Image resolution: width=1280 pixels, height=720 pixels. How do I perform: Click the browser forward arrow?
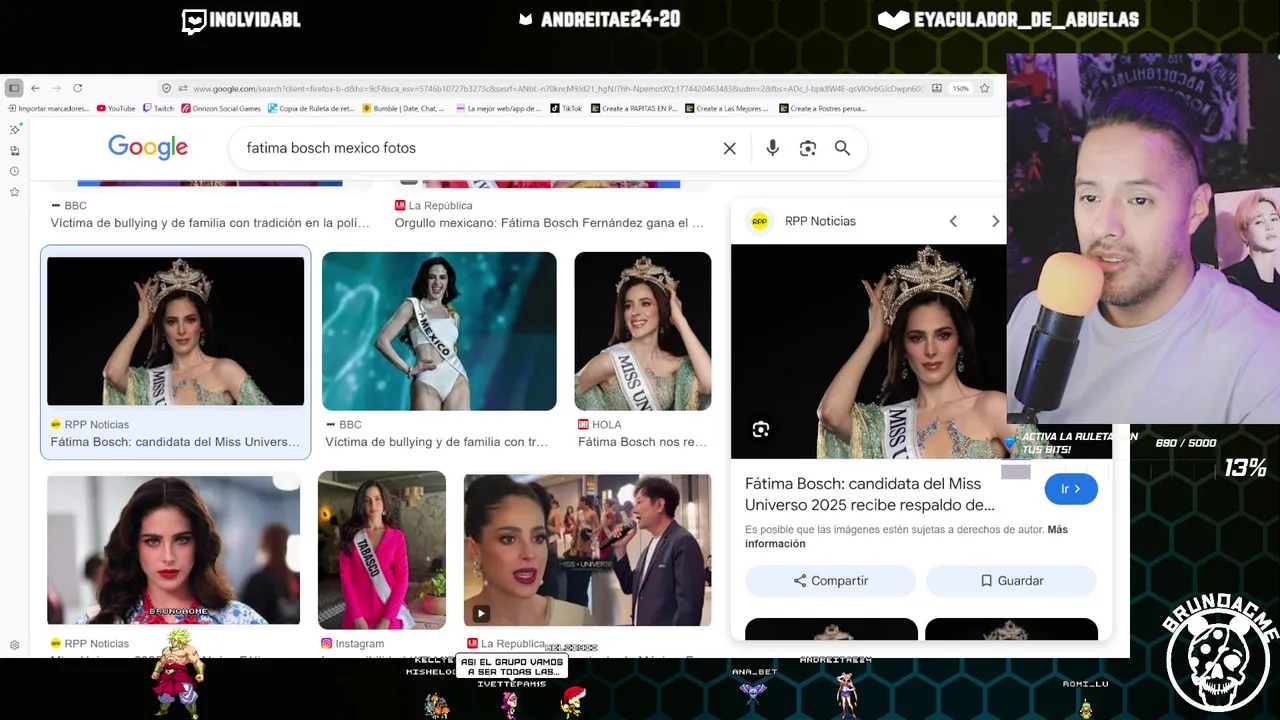click(x=56, y=88)
